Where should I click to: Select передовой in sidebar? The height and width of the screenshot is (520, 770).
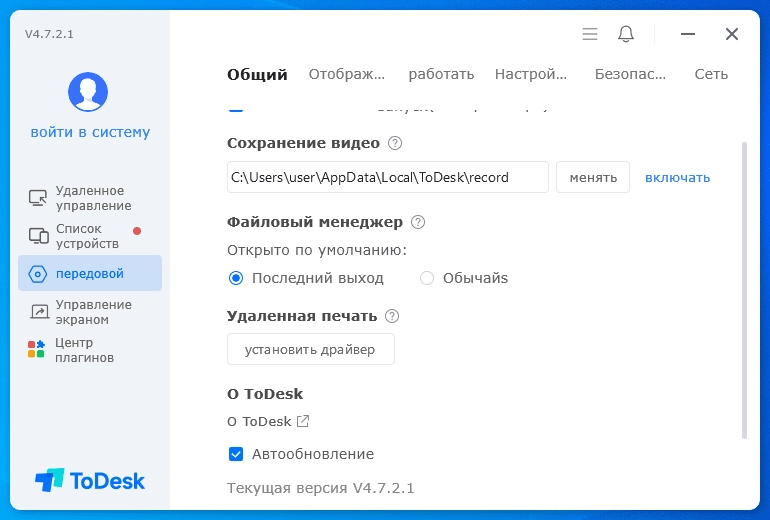[90, 274]
